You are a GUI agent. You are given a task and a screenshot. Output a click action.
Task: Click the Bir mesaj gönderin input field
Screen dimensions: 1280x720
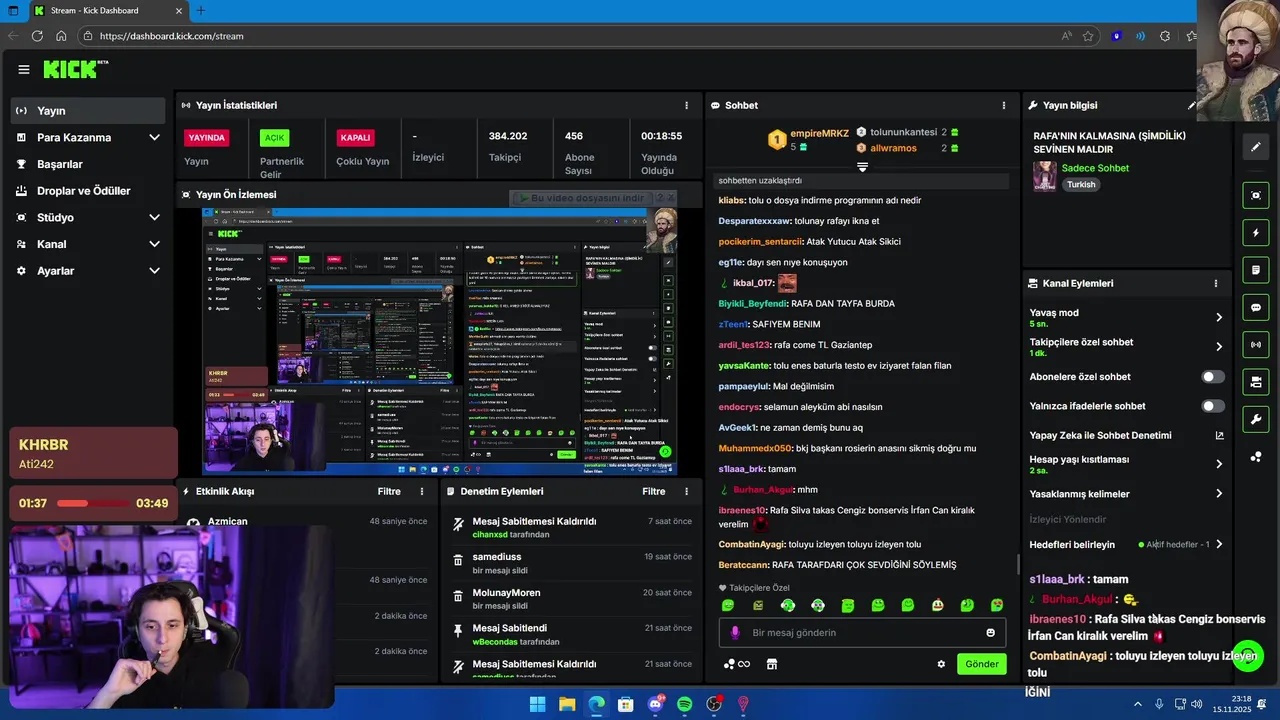(x=862, y=632)
